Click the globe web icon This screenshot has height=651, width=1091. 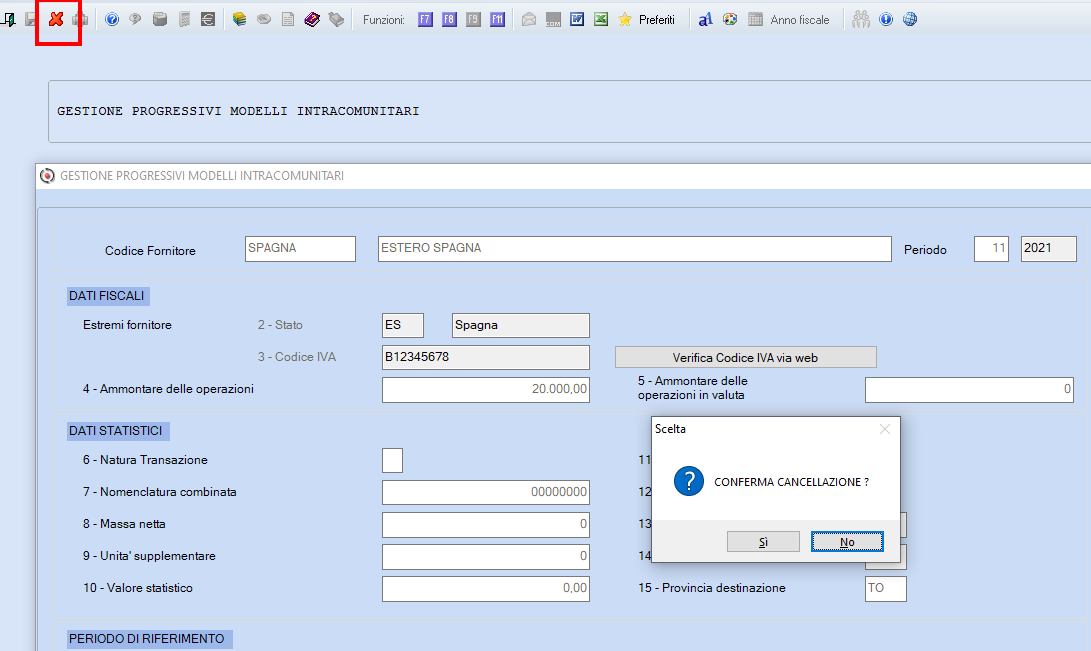point(909,19)
